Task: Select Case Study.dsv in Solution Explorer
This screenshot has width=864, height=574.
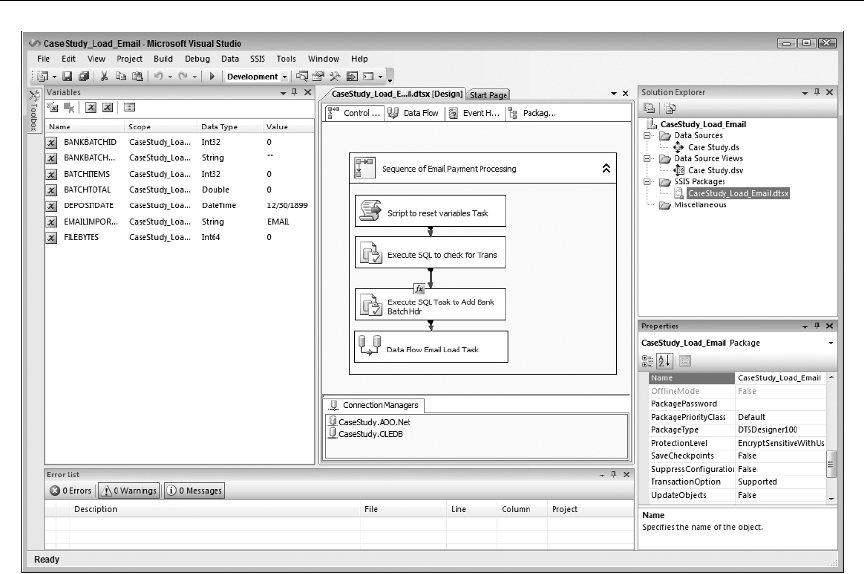Action: 715,170
